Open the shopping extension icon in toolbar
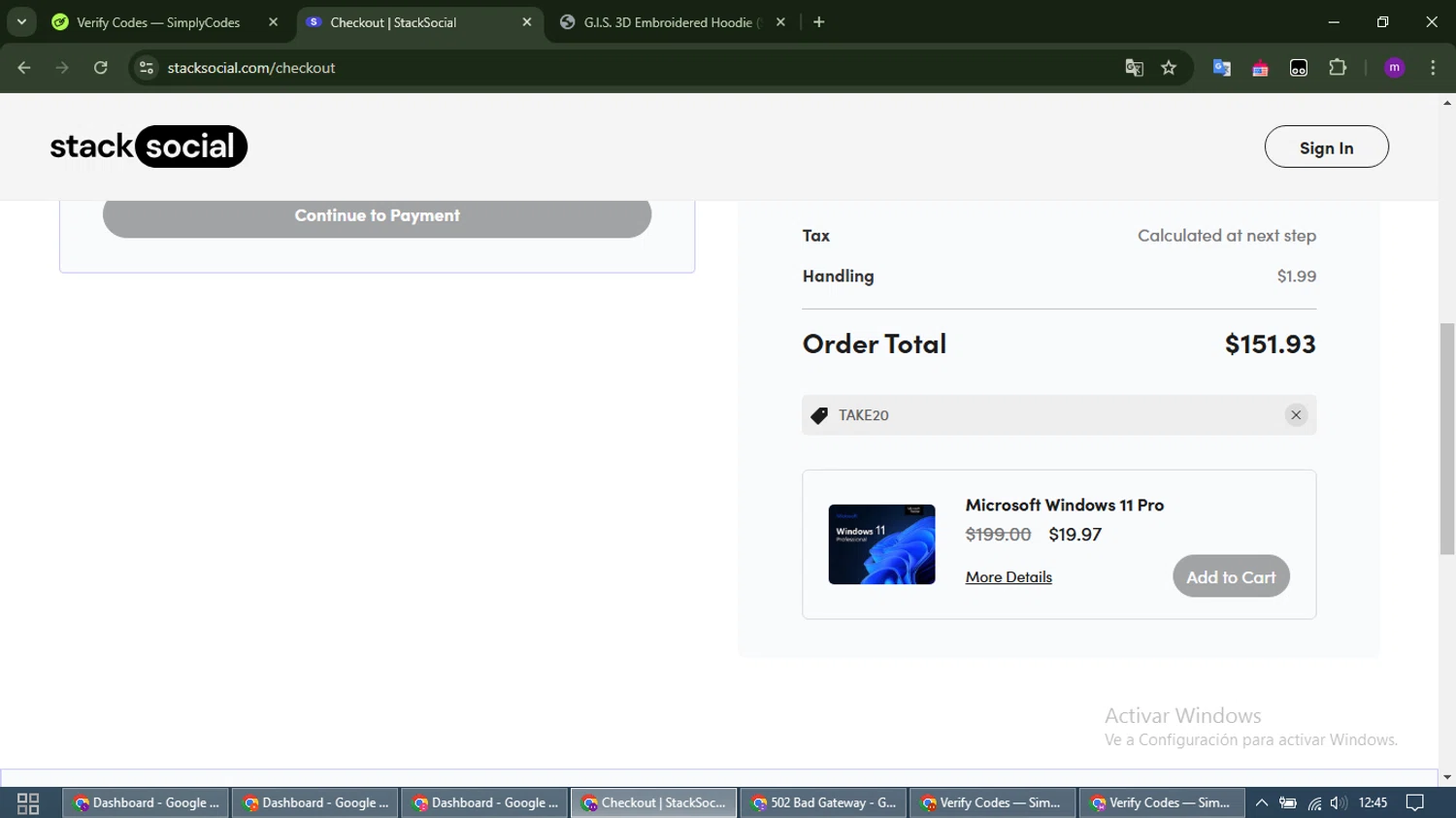1456x818 pixels. tap(1260, 68)
